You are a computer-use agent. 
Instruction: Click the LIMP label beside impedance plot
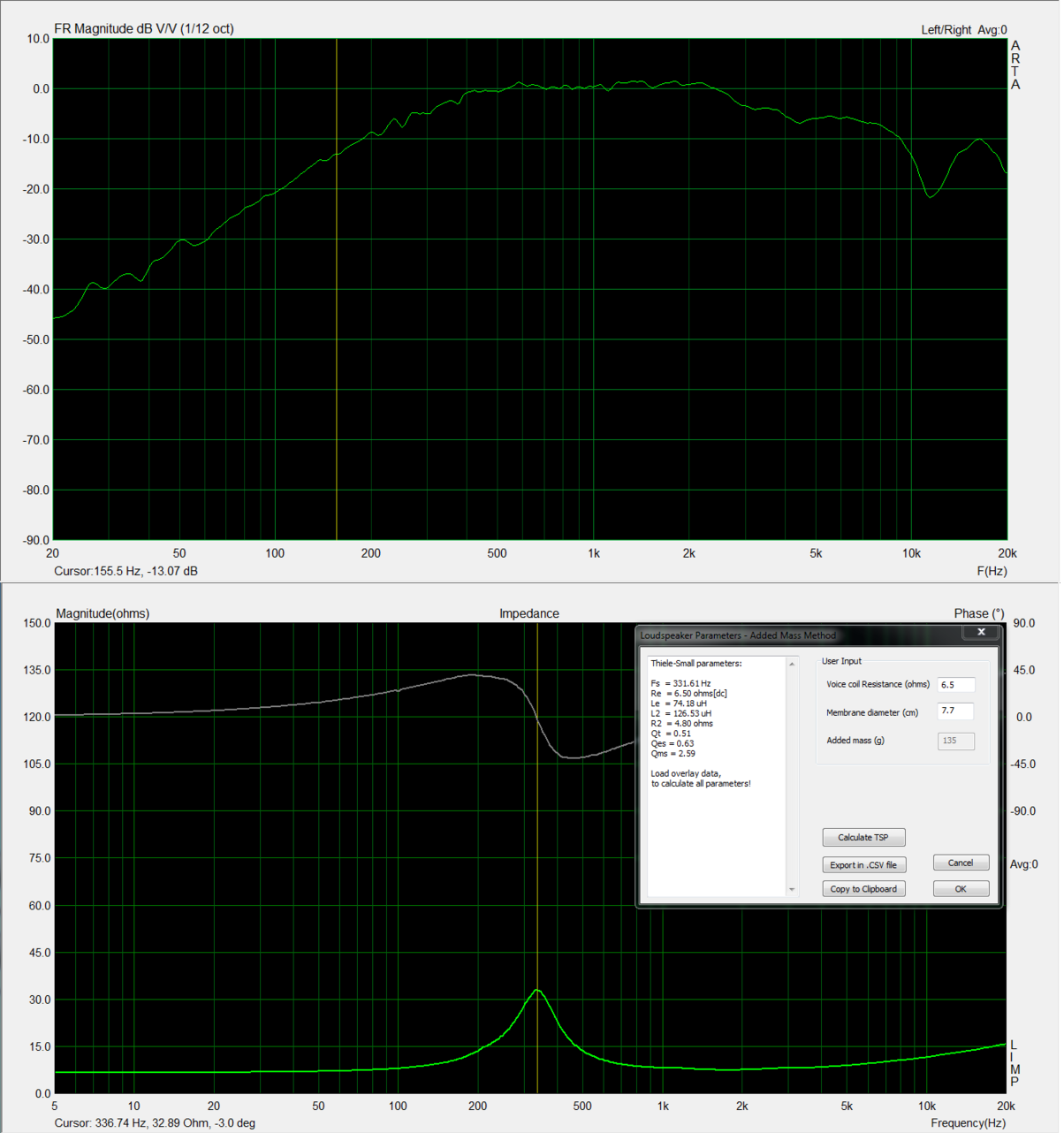click(x=1014, y=1064)
